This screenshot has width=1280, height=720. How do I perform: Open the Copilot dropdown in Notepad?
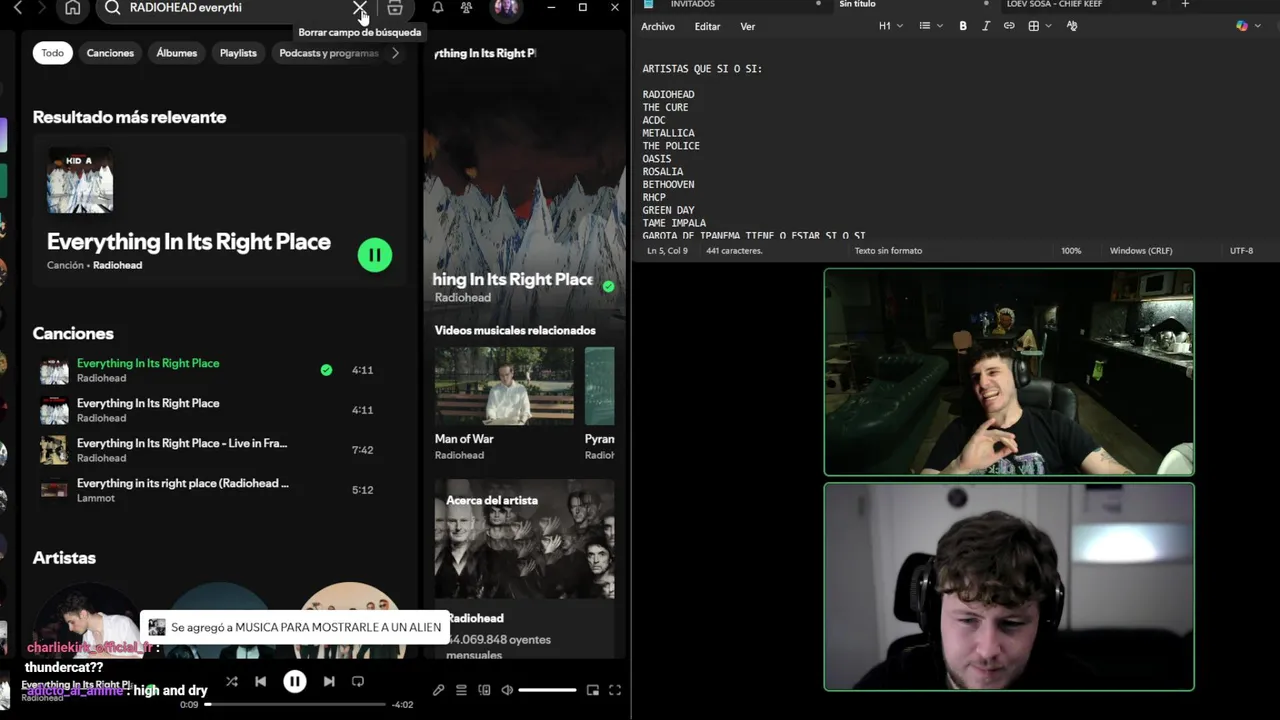[x=1247, y=26]
